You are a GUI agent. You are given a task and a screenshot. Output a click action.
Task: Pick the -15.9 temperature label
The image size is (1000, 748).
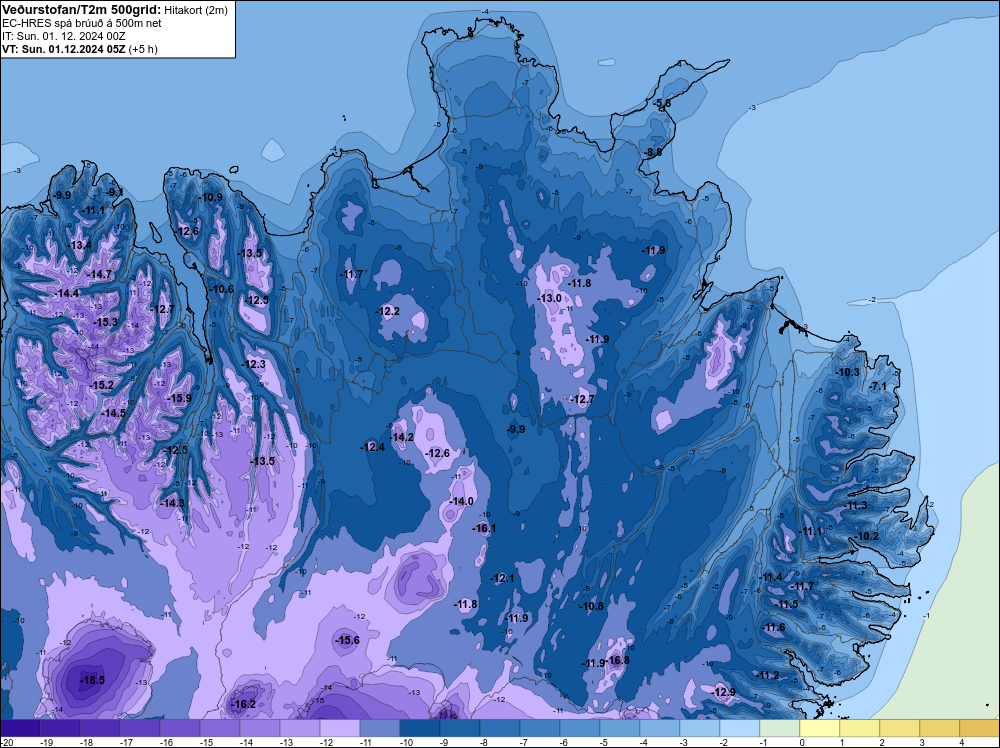click(179, 398)
